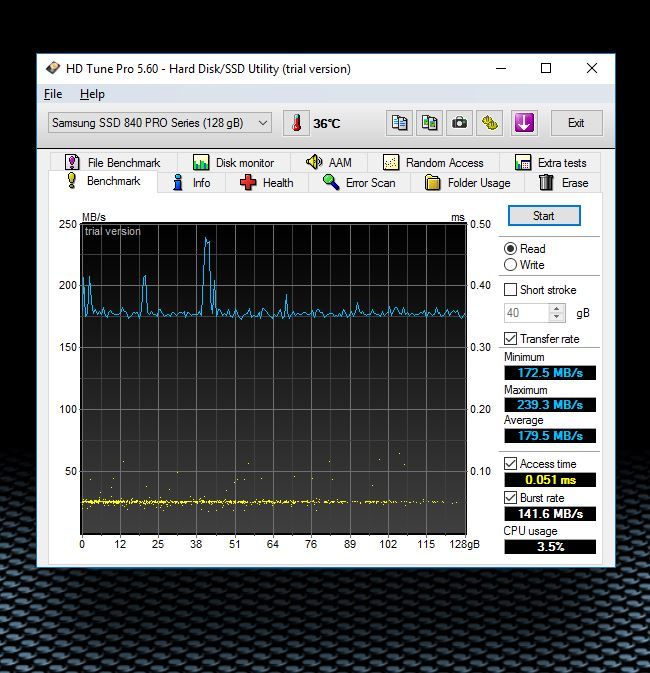Switch to the File Benchmark tab
The height and width of the screenshot is (673, 650).
(114, 163)
